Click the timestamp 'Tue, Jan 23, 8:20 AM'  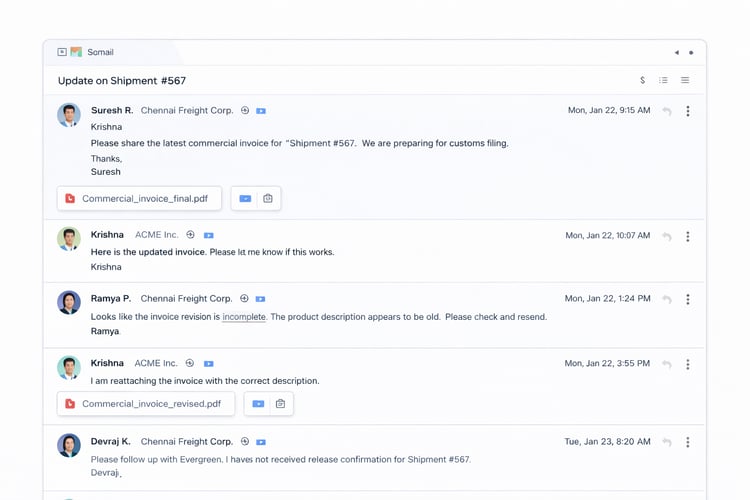pyautogui.click(x=607, y=441)
